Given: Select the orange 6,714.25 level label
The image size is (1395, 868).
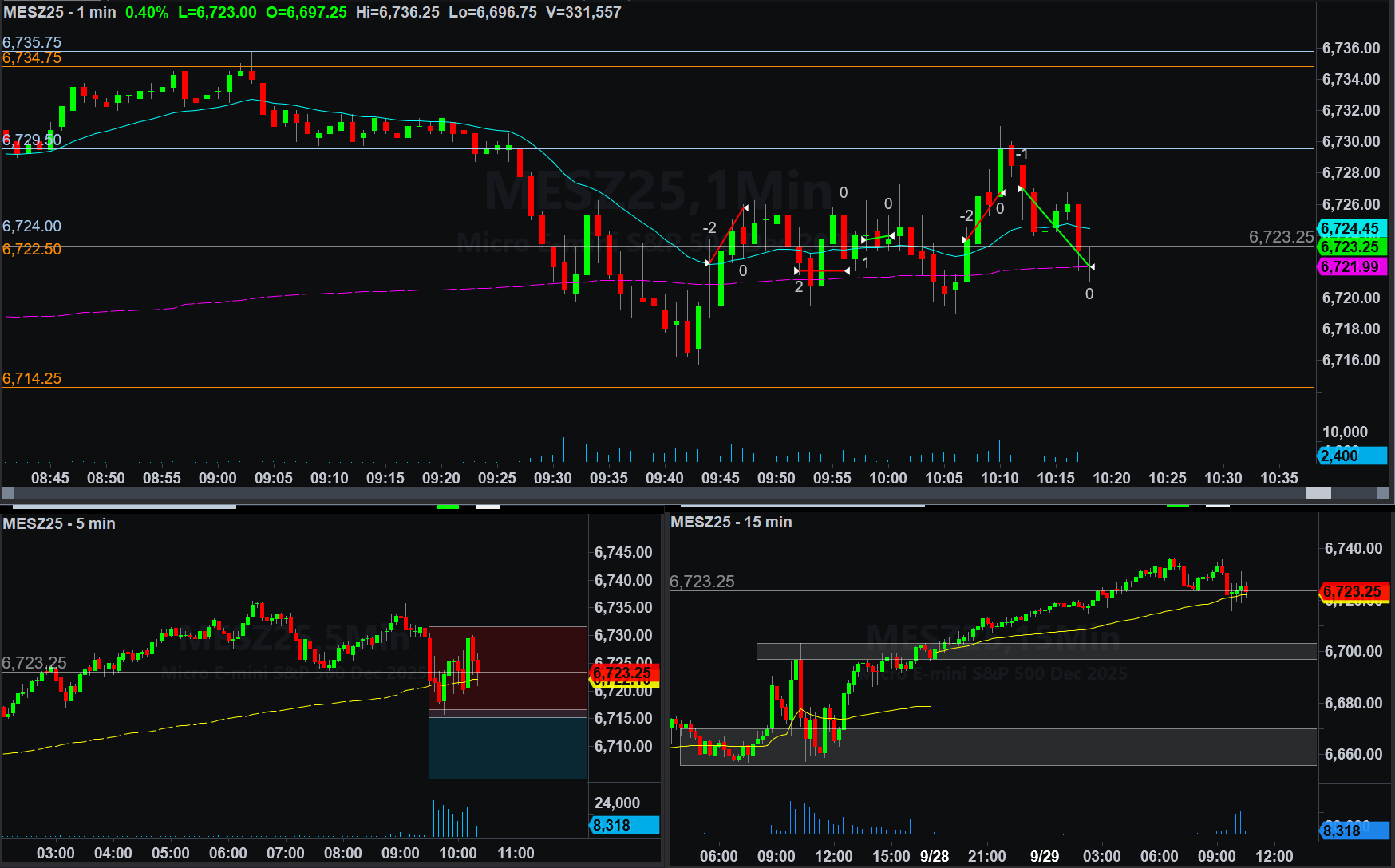Looking at the screenshot, I should pos(32,378).
